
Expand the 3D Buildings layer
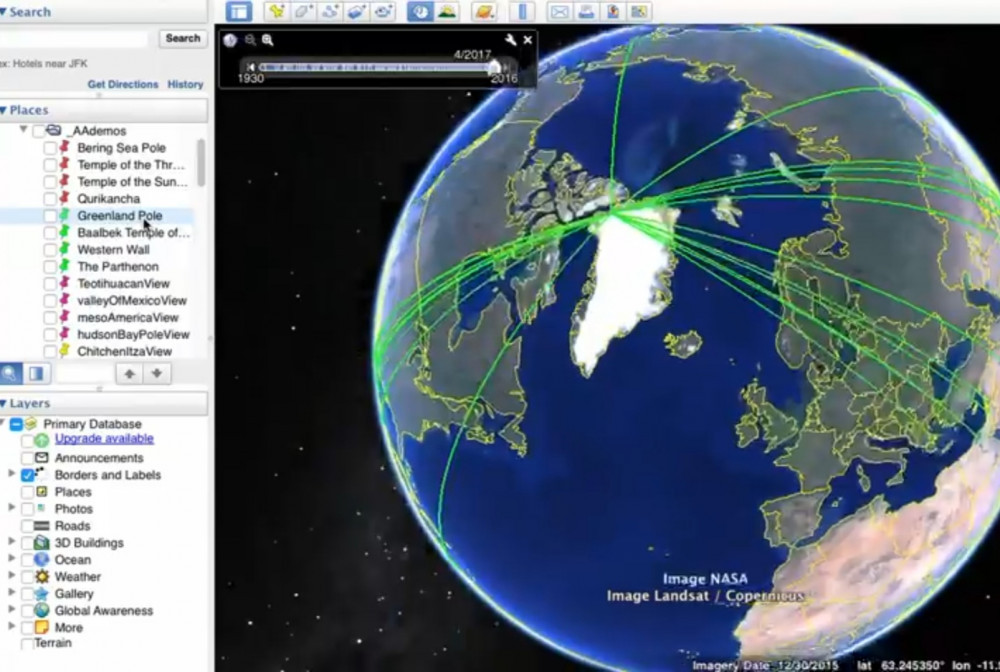(11, 541)
